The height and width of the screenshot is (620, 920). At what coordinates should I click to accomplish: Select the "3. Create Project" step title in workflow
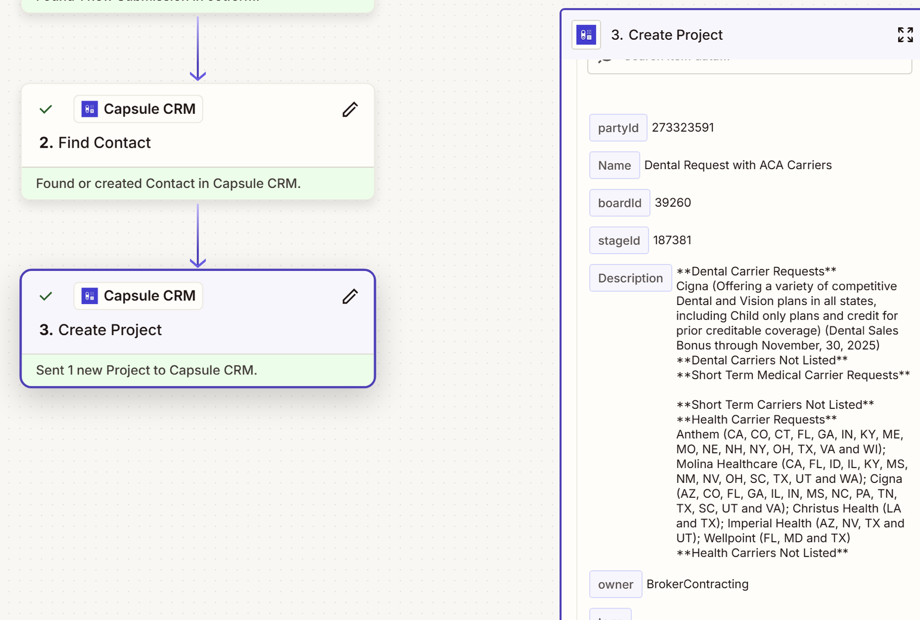point(100,330)
